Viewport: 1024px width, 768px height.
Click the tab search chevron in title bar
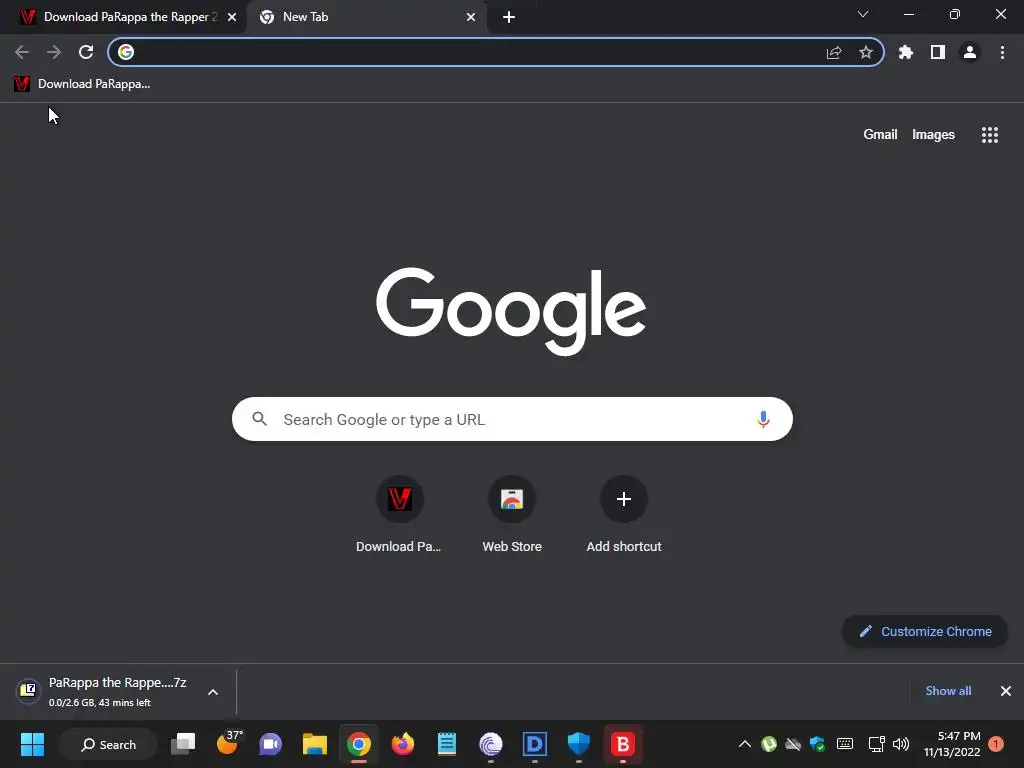(x=863, y=14)
